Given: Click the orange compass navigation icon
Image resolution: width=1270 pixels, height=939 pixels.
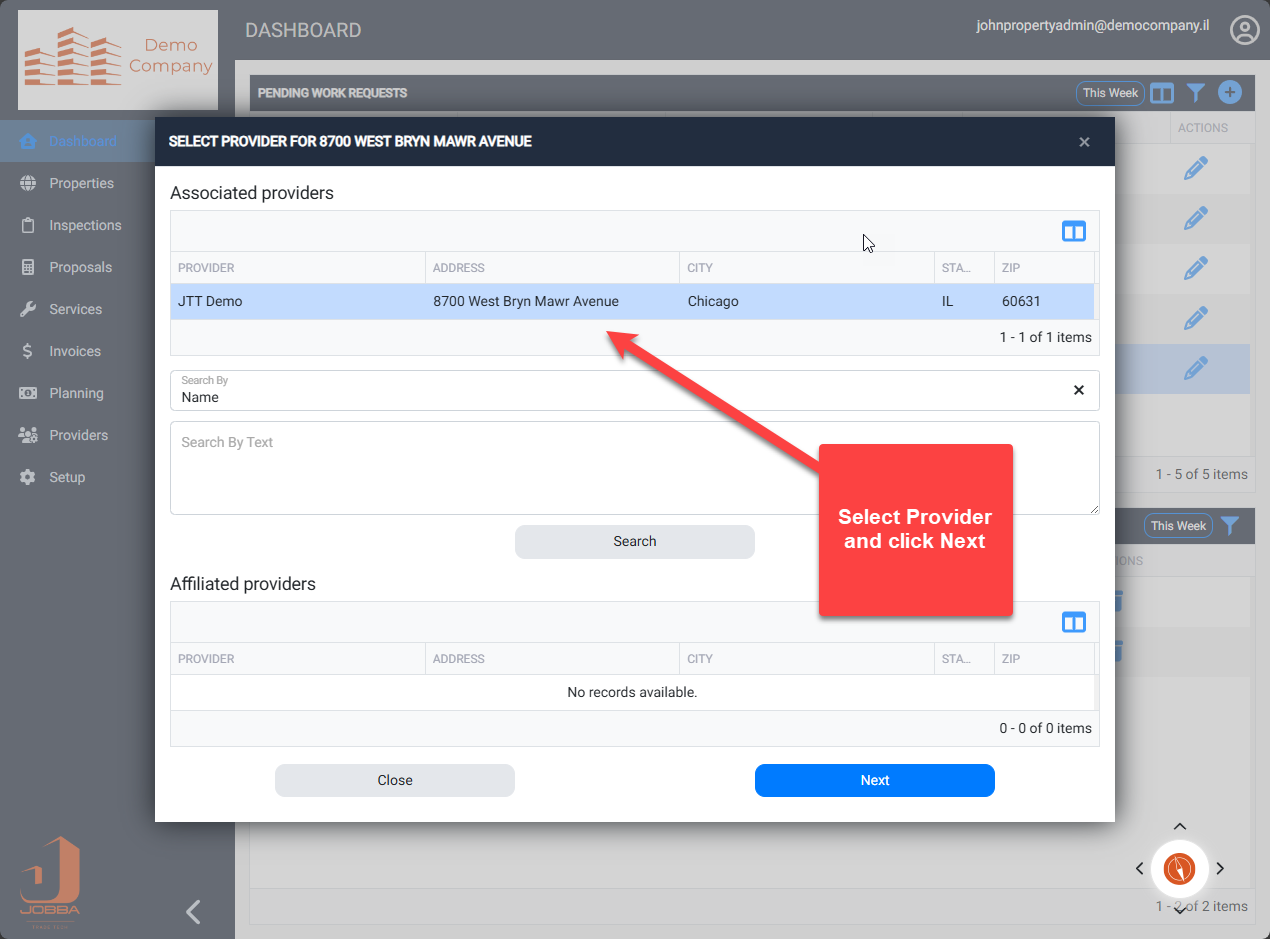Looking at the screenshot, I should pos(1180,868).
